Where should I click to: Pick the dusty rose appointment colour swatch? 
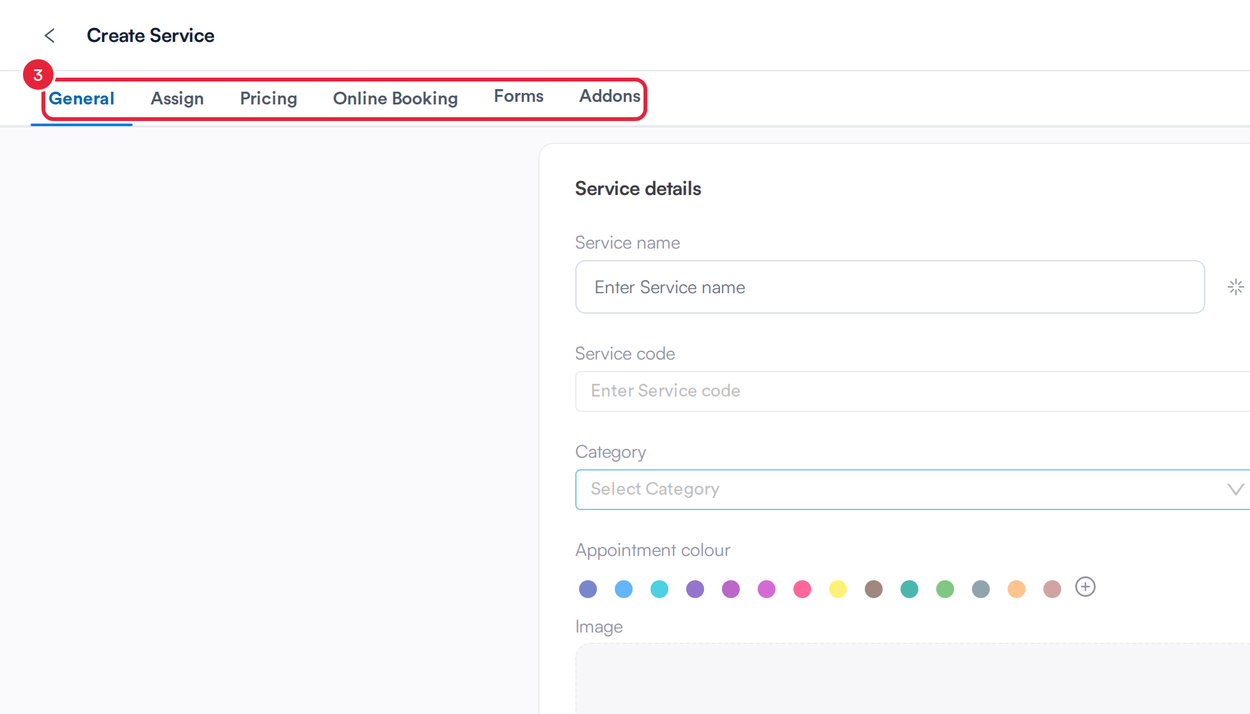tap(1052, 589)
